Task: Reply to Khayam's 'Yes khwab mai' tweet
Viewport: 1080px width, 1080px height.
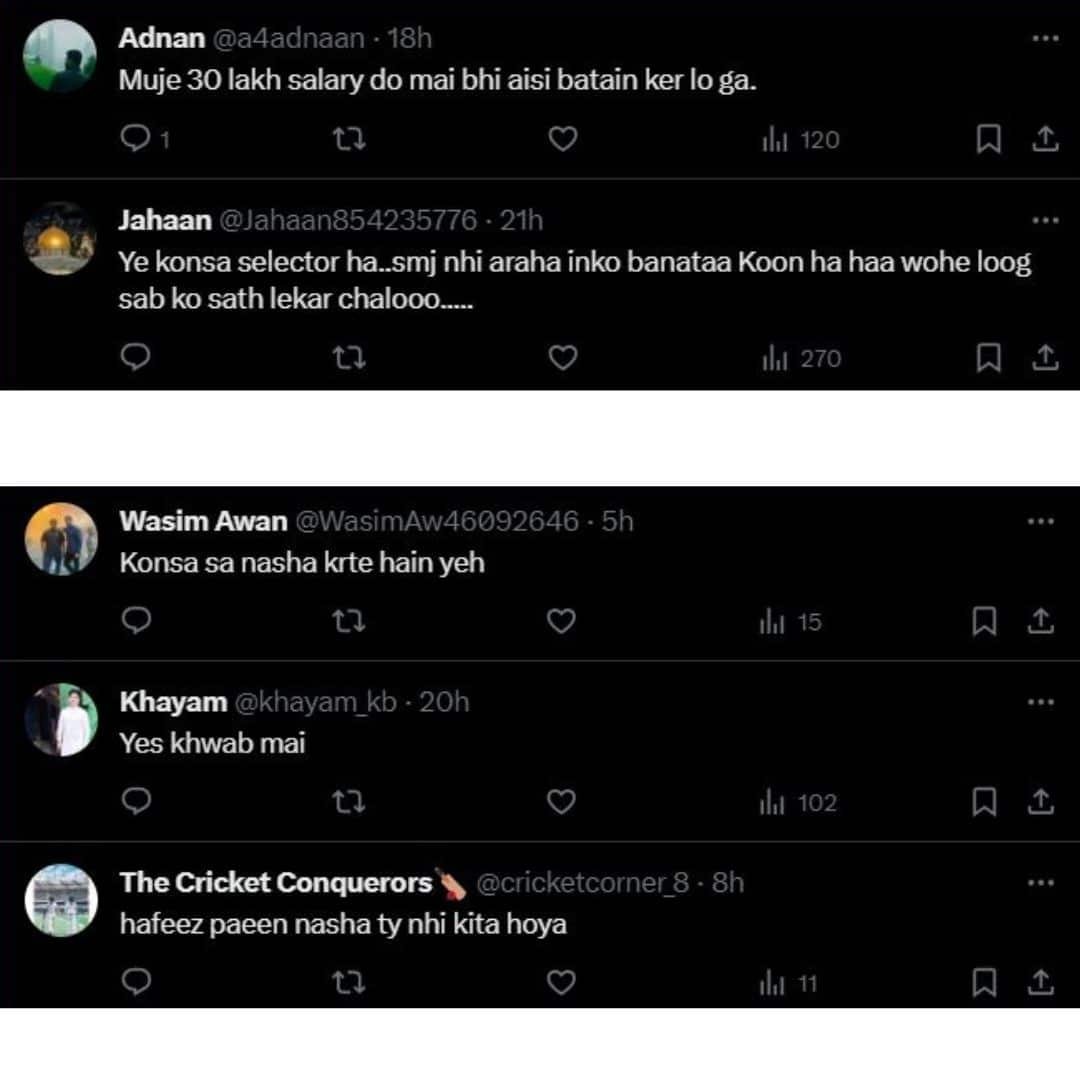Action: (135, 802)
